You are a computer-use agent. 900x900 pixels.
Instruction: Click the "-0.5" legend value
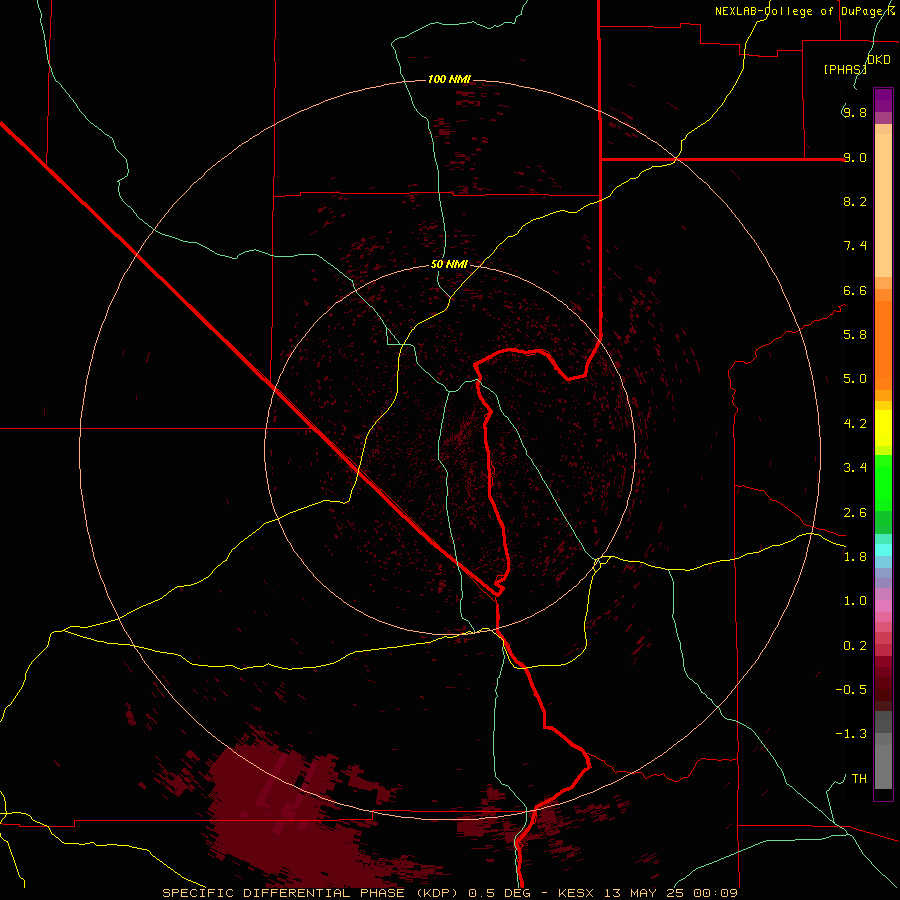851,690
